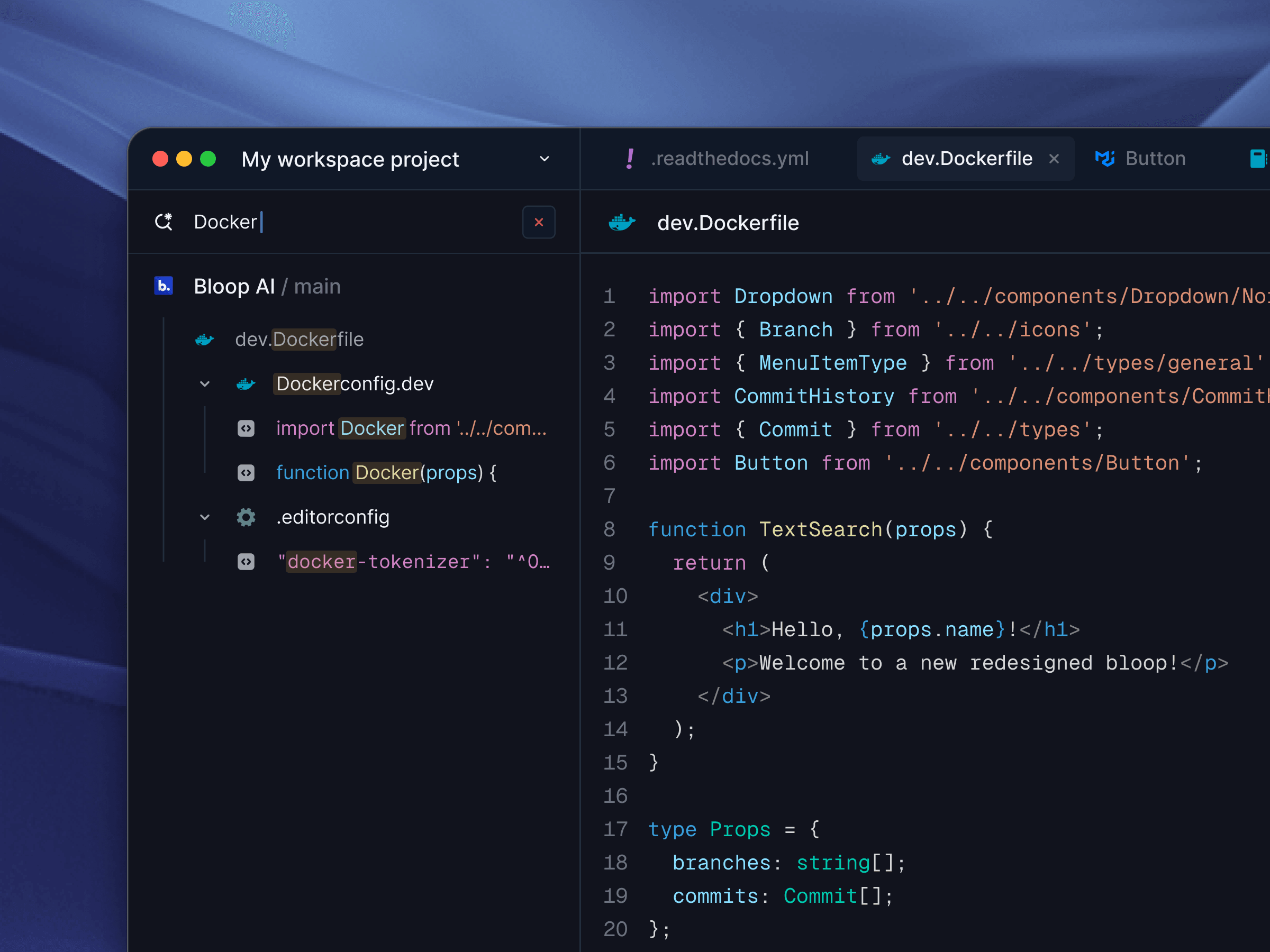
Task: Click the code snippet icon for import Docker line
Action: click(x=246, y=428)
